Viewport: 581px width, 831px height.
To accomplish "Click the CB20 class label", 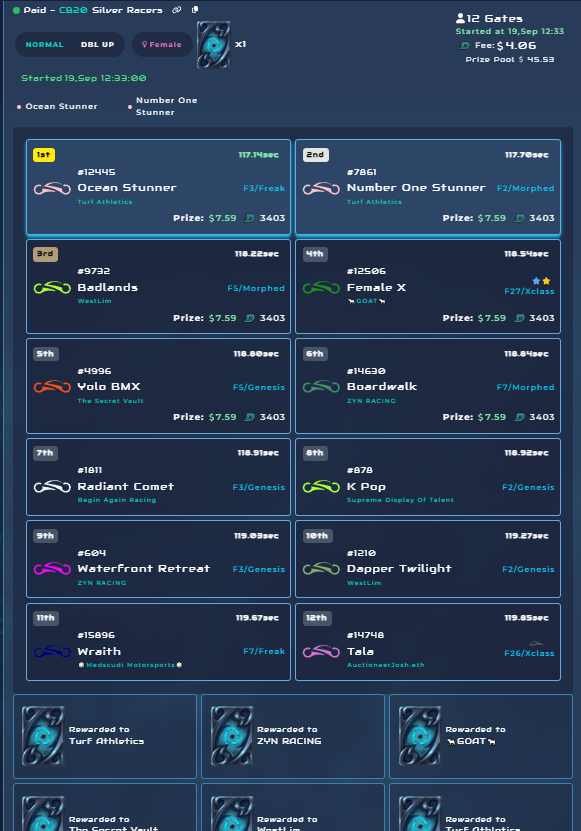I will (x=73, y=10).
